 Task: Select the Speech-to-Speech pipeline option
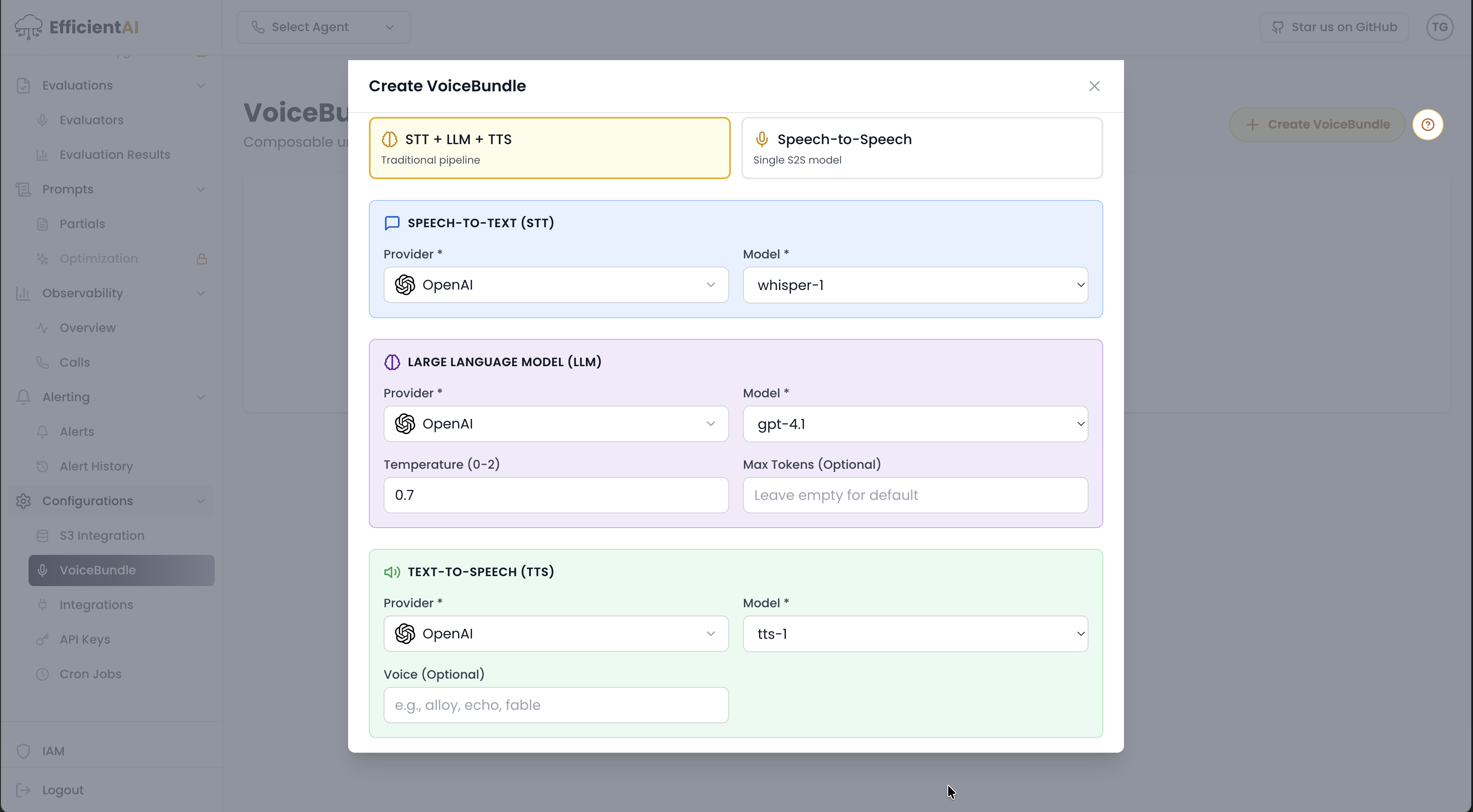point(922,148)
